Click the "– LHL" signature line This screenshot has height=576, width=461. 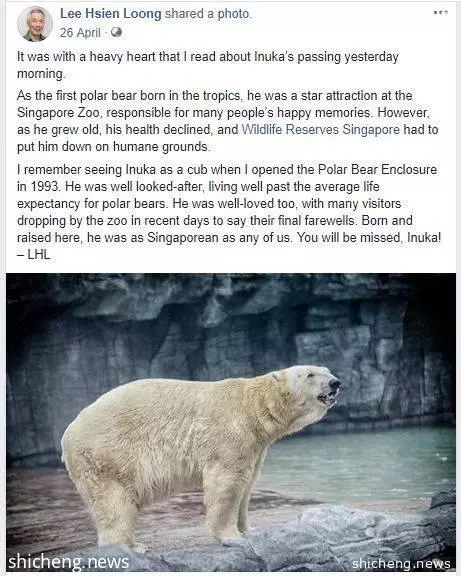tap(33, 255)
